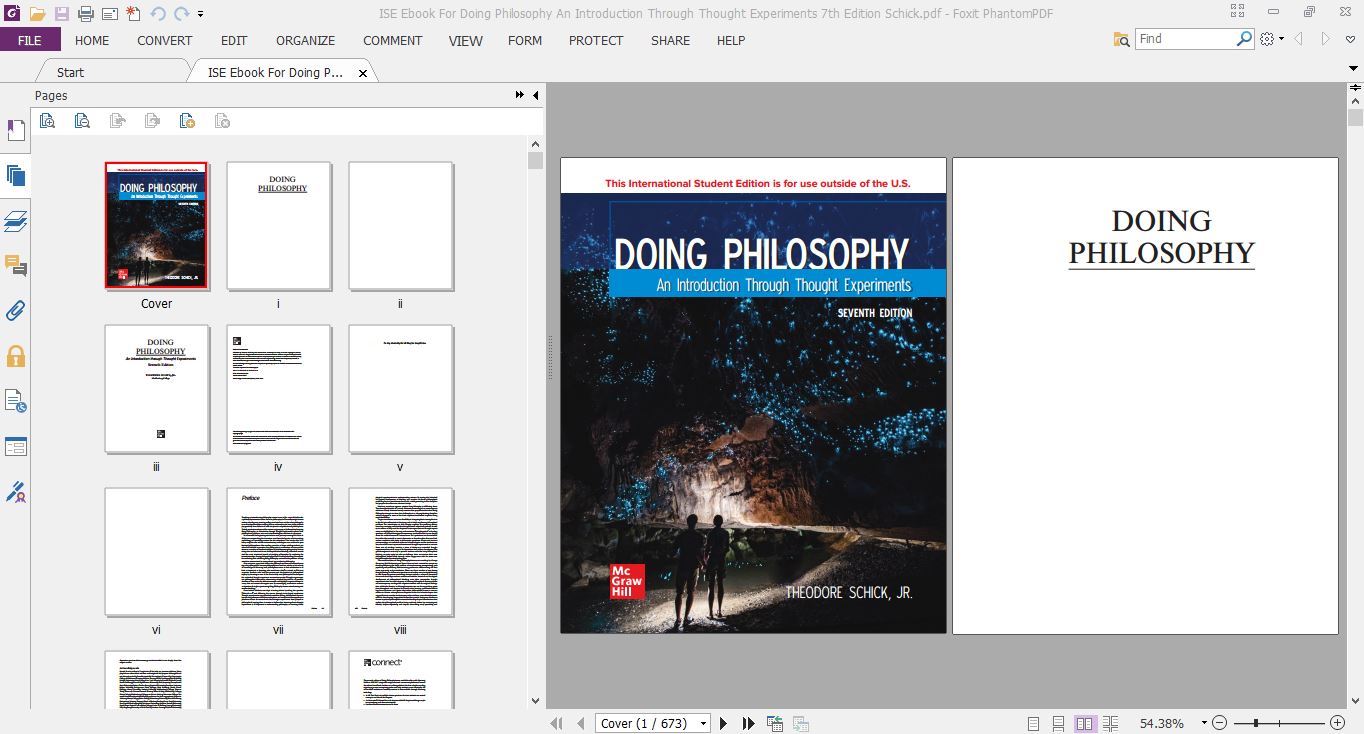Click the Redo arrow icon
Image resolution: width=1364 pixels, height=734 pixels.
click(182, 13)
